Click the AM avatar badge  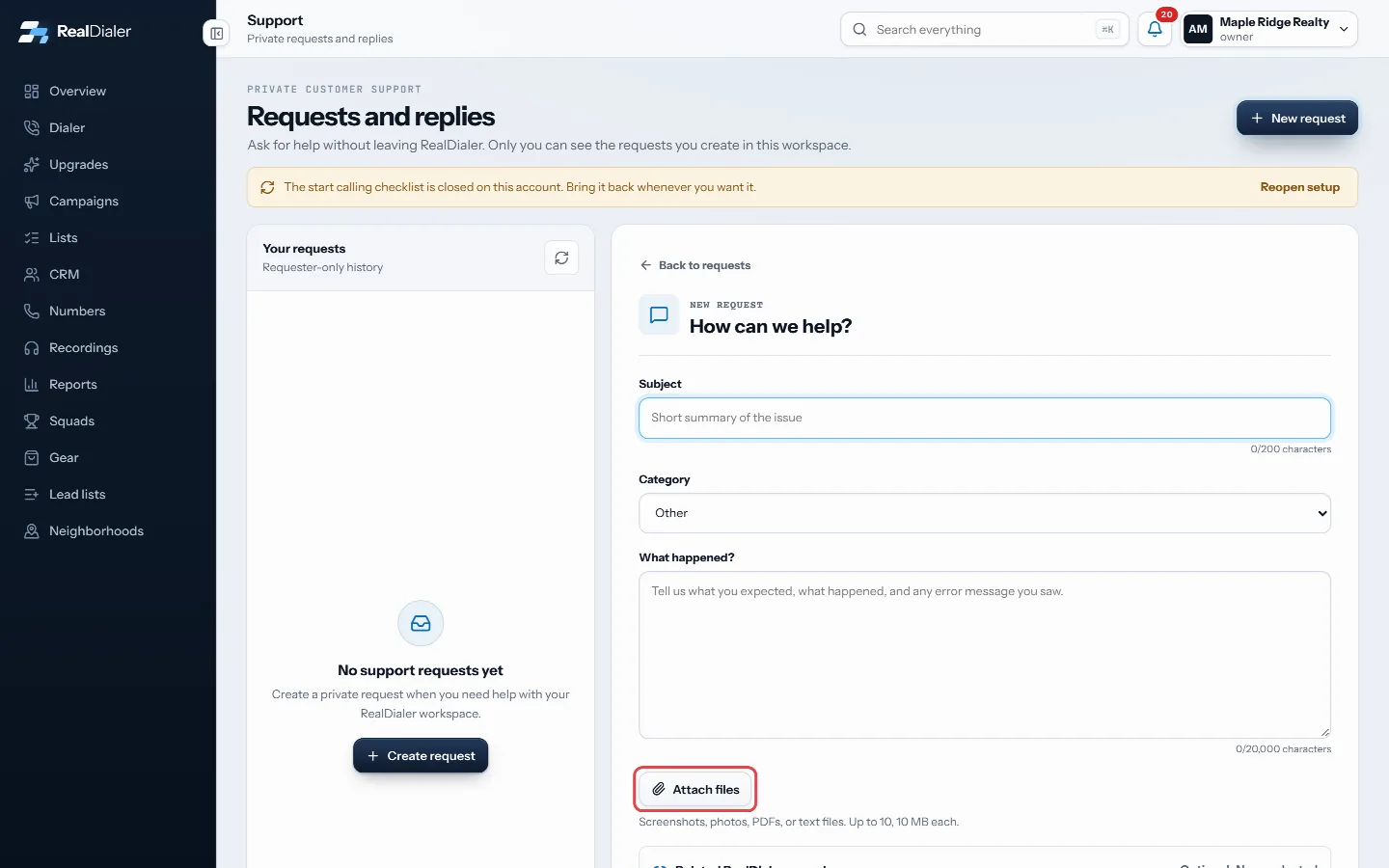pos(1198,29)
